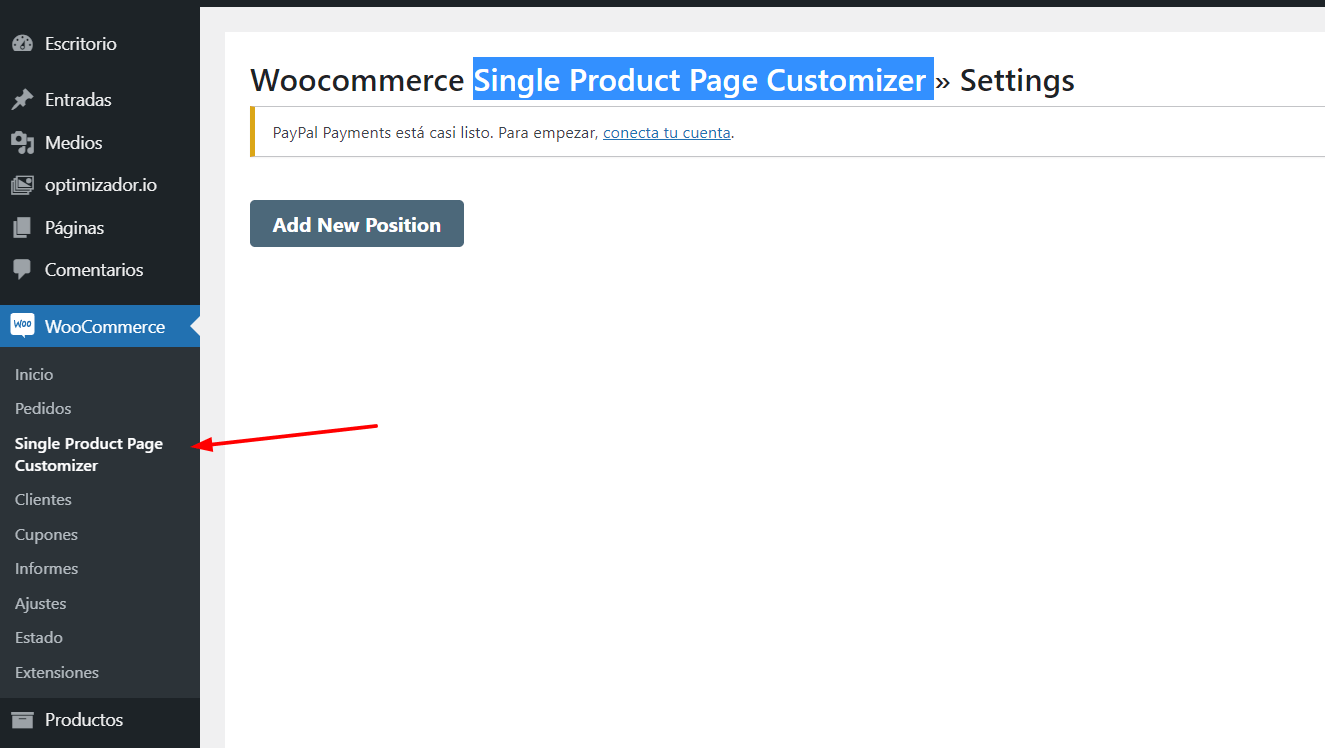Click the Entradas pushpin icon
Screen dimensions: 1325x748
tap(22, 100)
